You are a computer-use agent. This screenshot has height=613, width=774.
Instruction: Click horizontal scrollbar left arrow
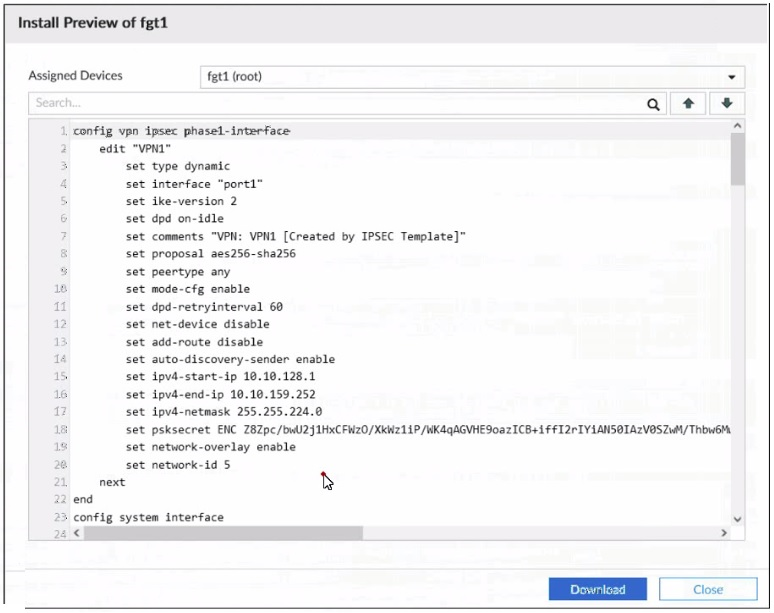78,534
